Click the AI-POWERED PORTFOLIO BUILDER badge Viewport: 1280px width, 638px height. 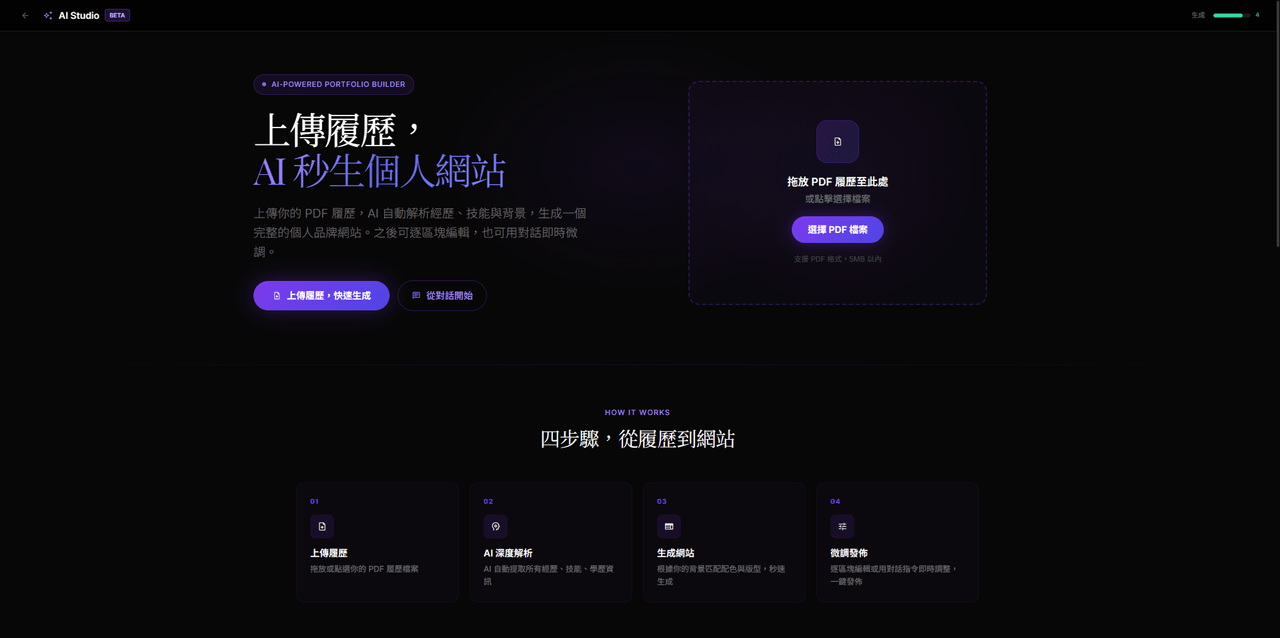[333, 85]
